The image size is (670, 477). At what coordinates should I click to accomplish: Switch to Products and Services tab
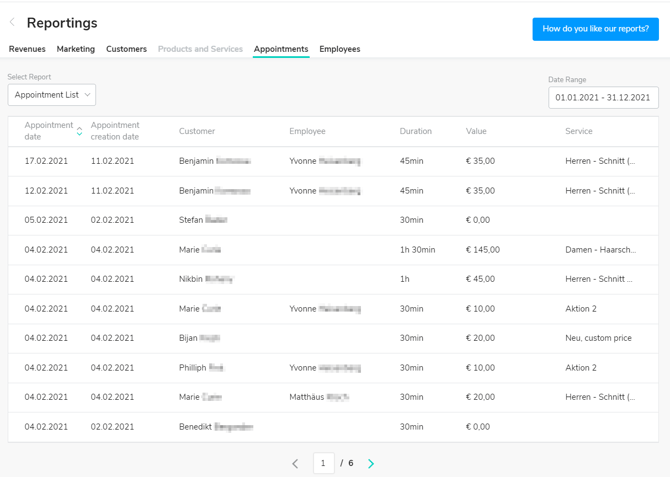[200, 49]
